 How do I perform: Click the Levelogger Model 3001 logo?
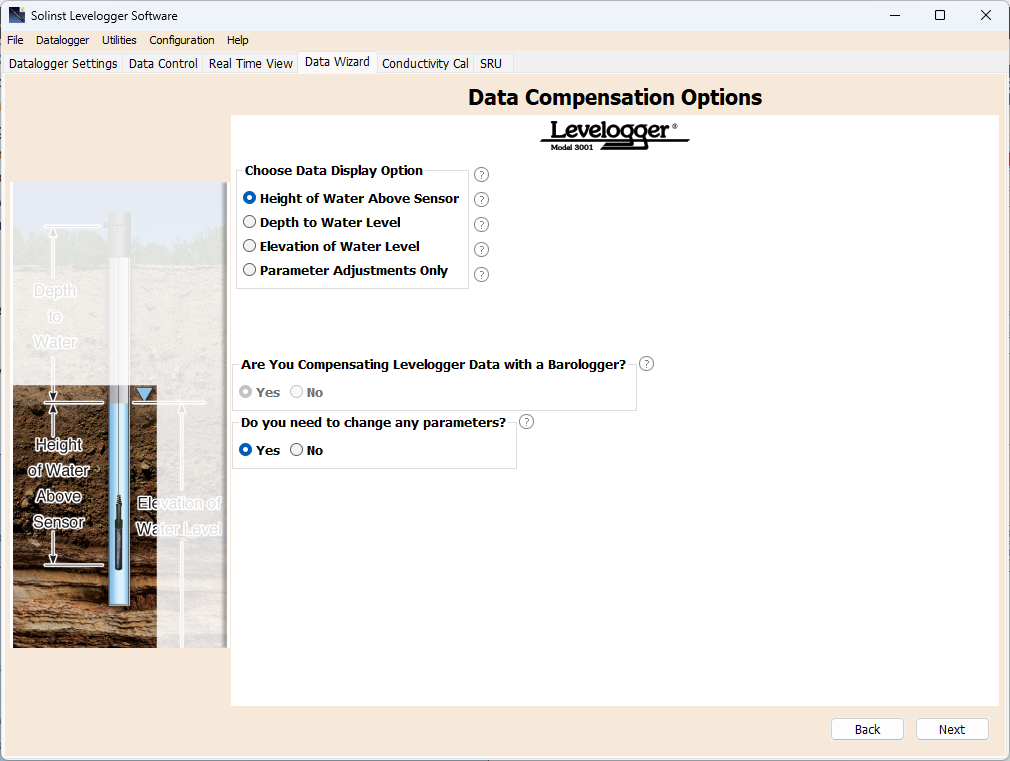[614, 135]
